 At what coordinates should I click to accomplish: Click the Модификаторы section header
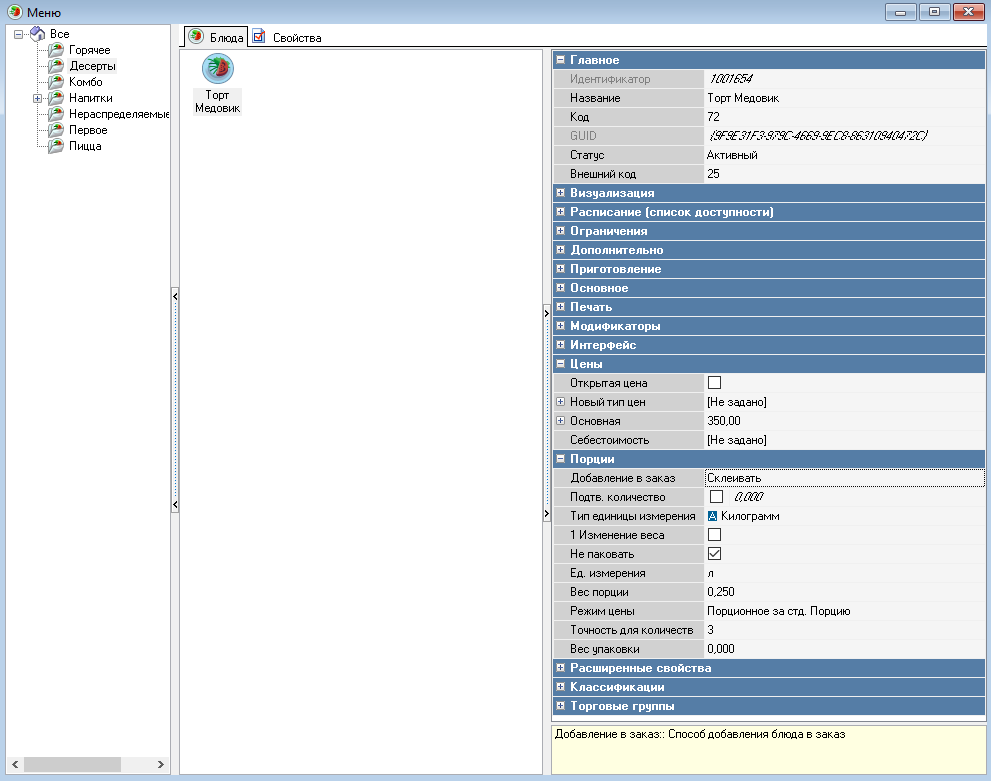(614, 326)
